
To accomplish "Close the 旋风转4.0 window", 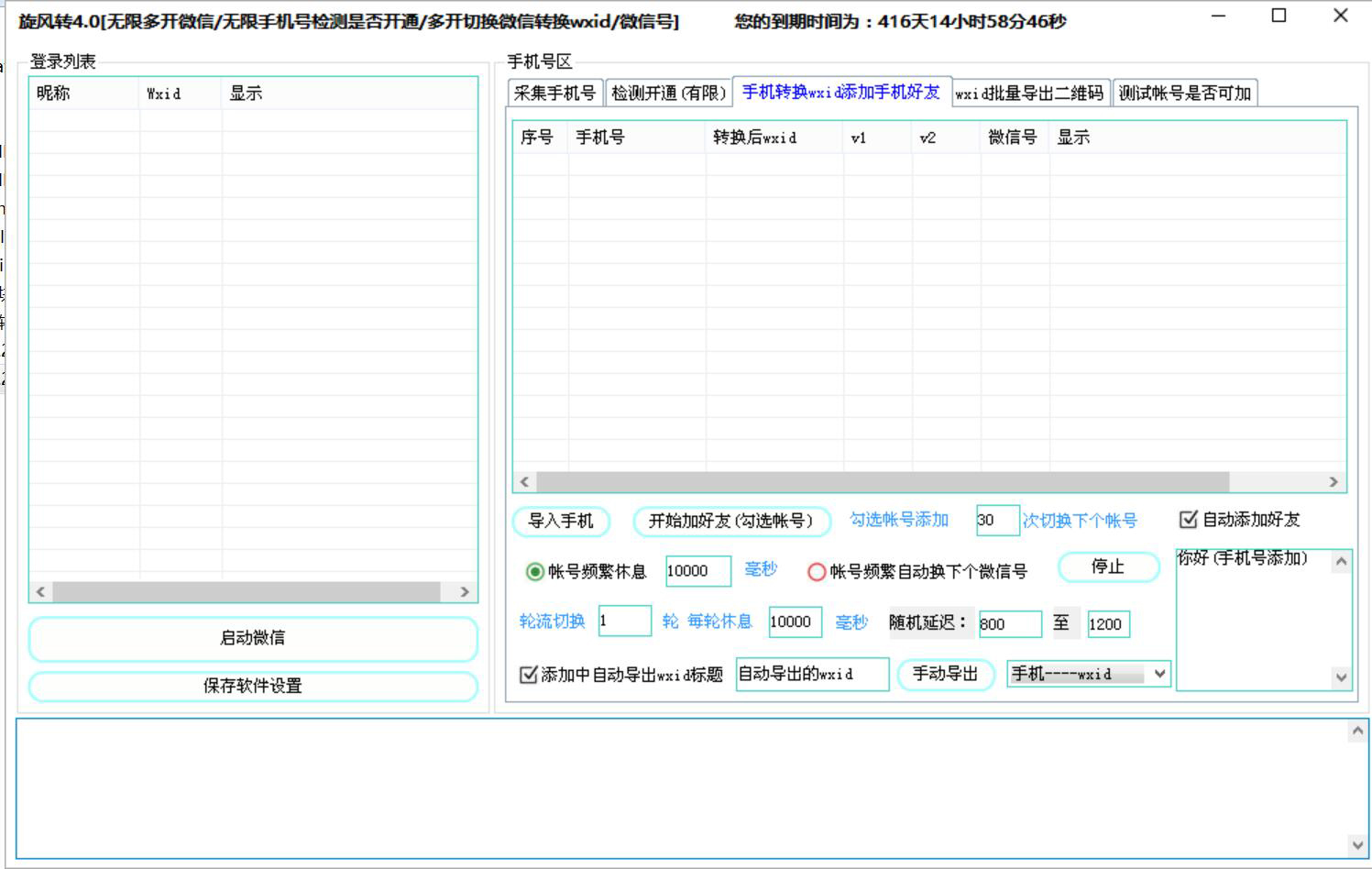I will pos(1341,16).
